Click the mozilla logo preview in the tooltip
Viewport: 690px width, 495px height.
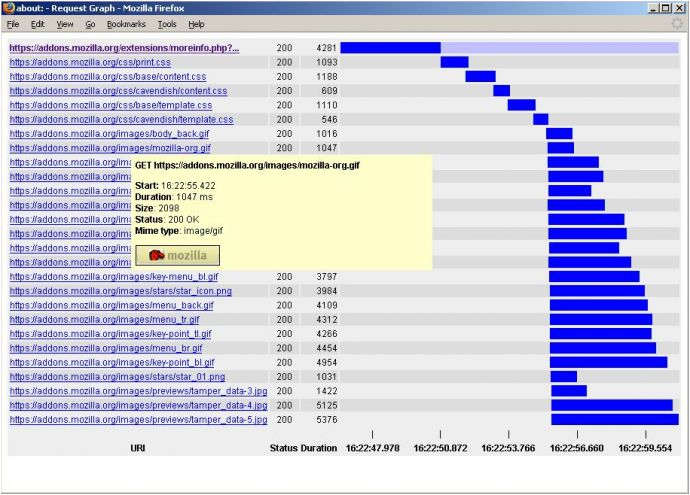[x=177, y=255]
